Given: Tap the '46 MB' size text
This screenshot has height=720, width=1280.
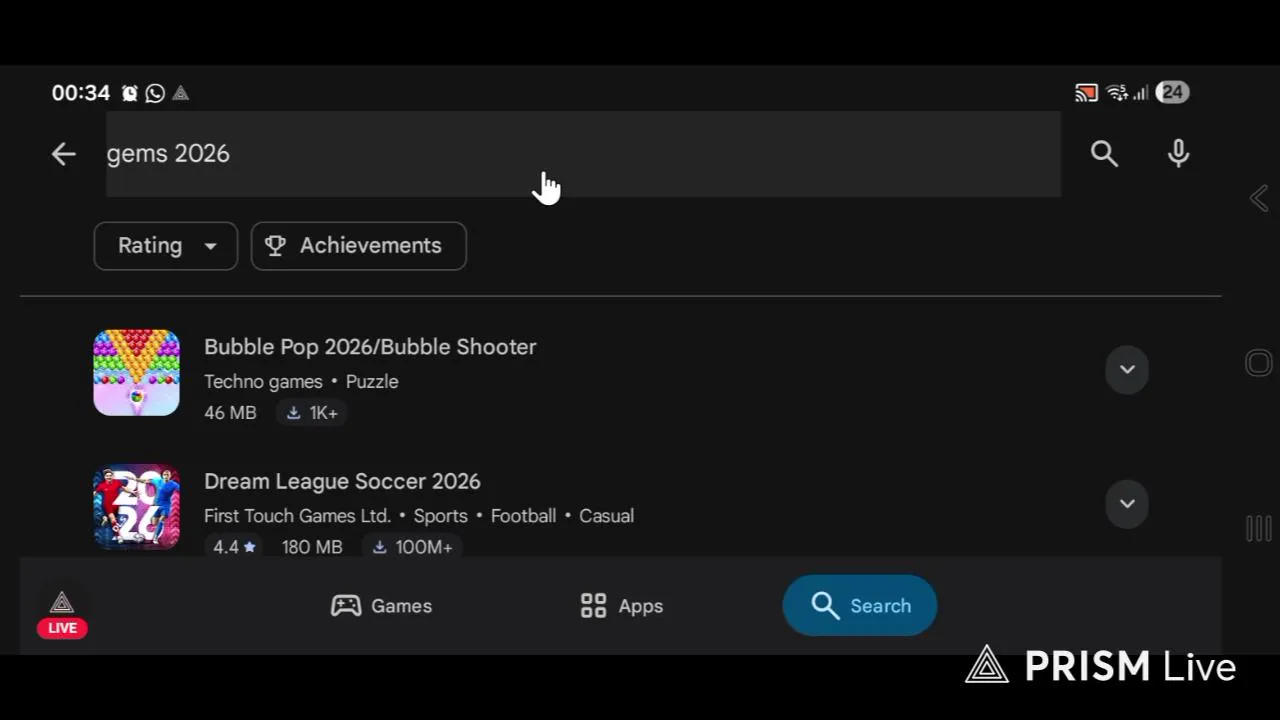Looking at the screenshot, I should (x=230, y=413).
